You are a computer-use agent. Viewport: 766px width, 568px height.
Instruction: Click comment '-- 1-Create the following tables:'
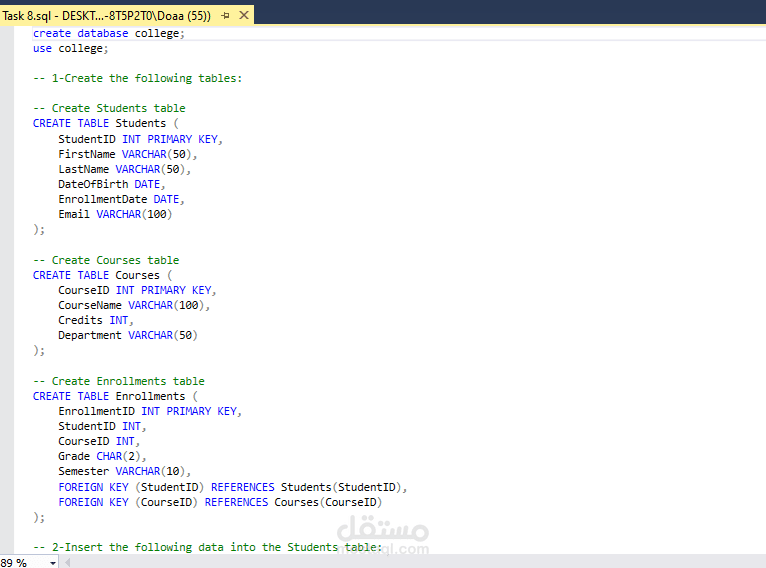pos(137,78)
